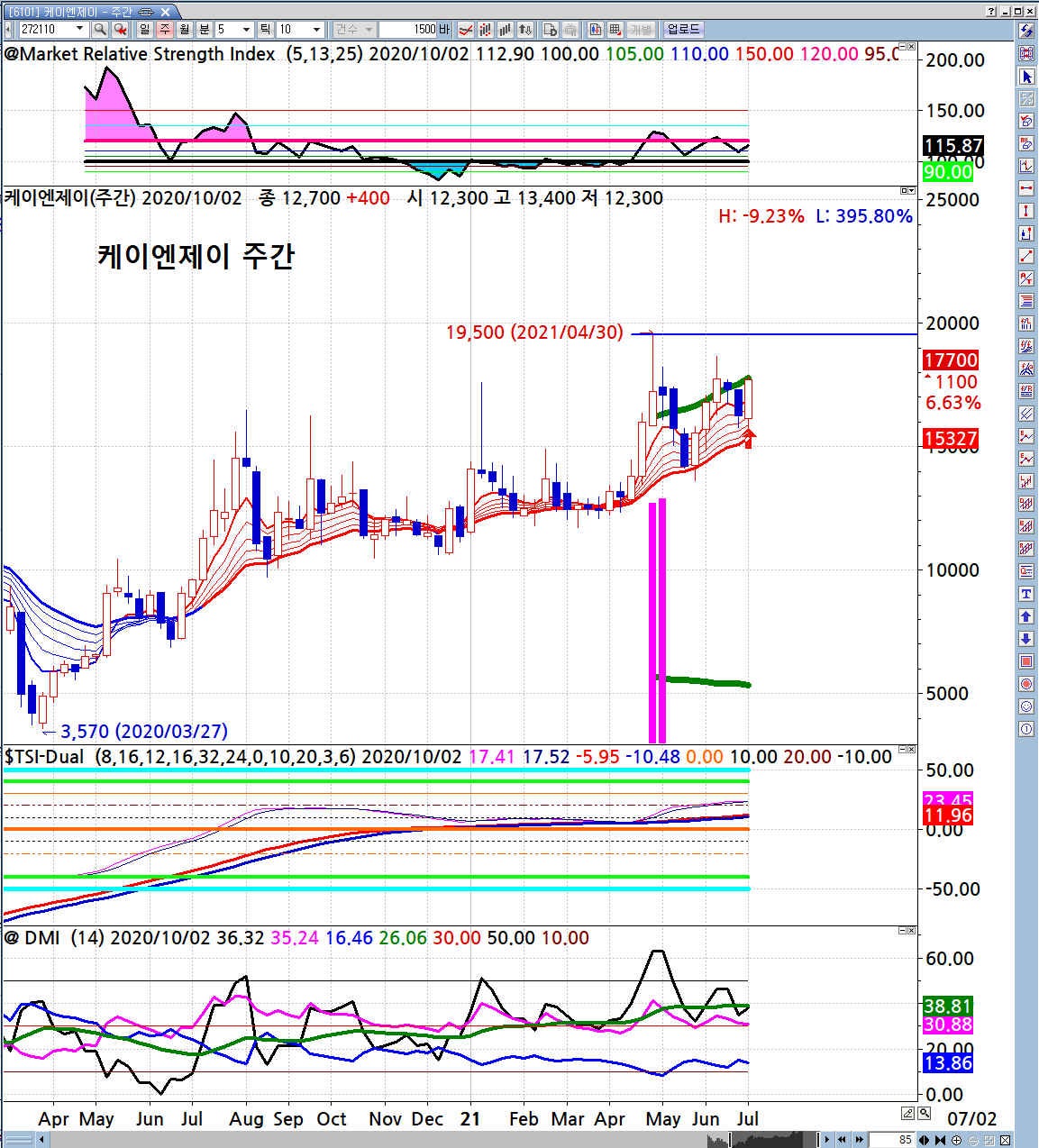Image resolution: width=1039 pixels, height=1148 pixels.
Task: Close the DMI panel
Action: pyautogui.click(x=912, y=929)
